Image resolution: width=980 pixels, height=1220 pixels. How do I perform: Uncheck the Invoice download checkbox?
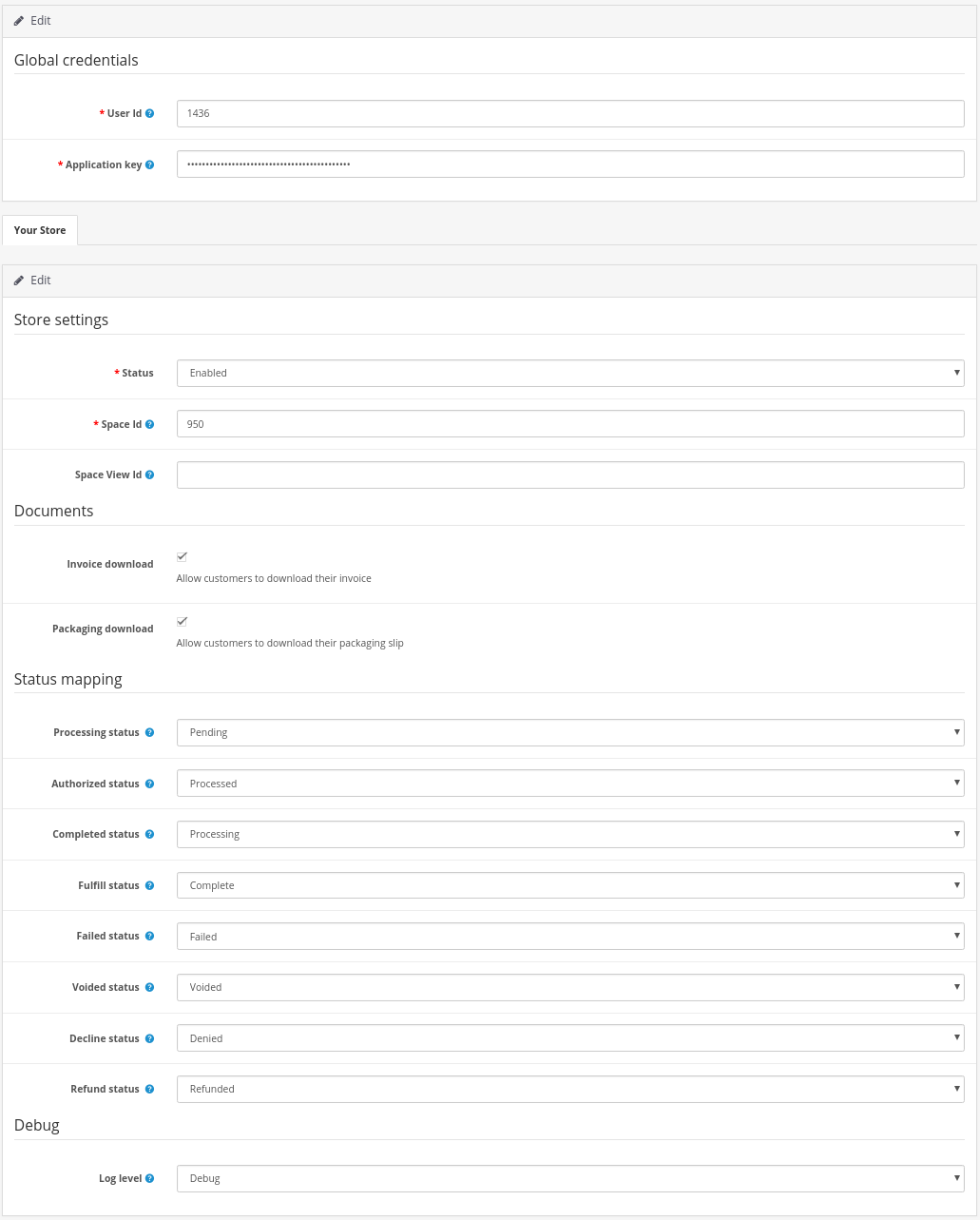click(183, 556)
